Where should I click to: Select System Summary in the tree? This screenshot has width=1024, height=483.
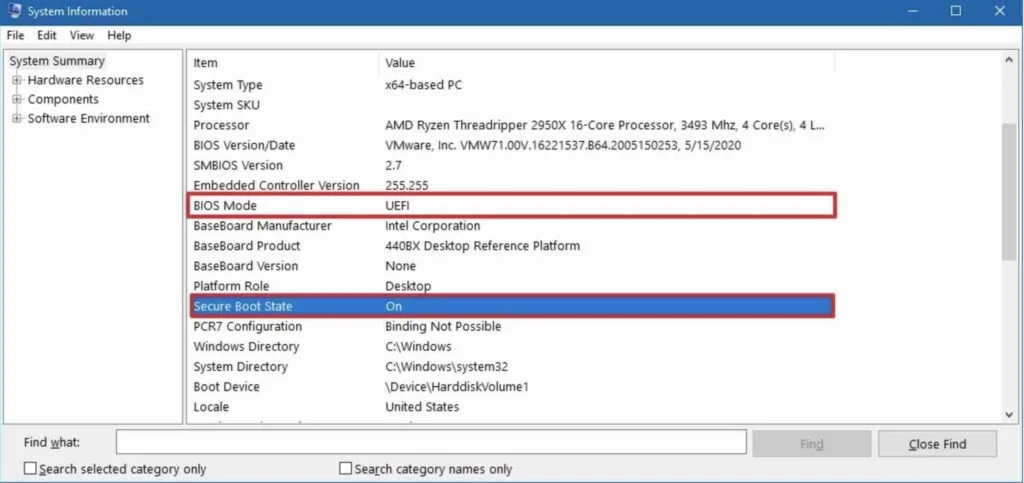57,61
